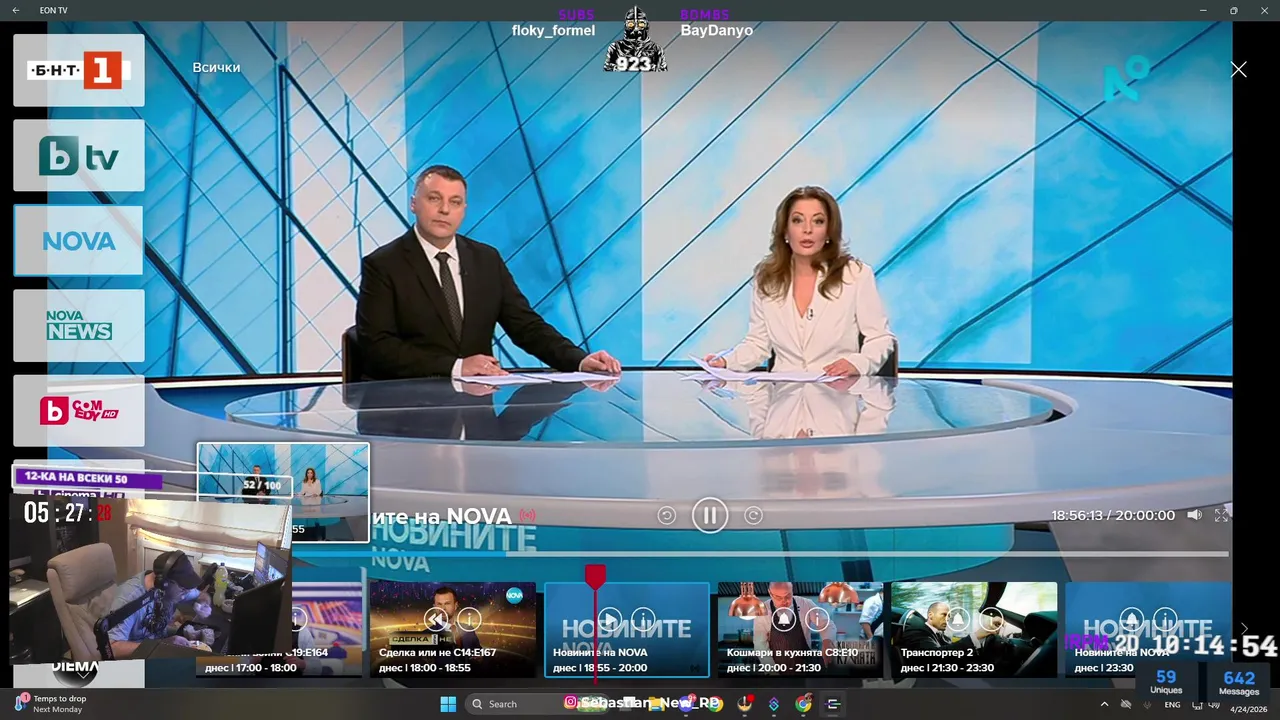Skip backward with the rewind circle icon
Image resolution: width=1280 pixels, height=720 pixels.
click(x=666, y=515)
